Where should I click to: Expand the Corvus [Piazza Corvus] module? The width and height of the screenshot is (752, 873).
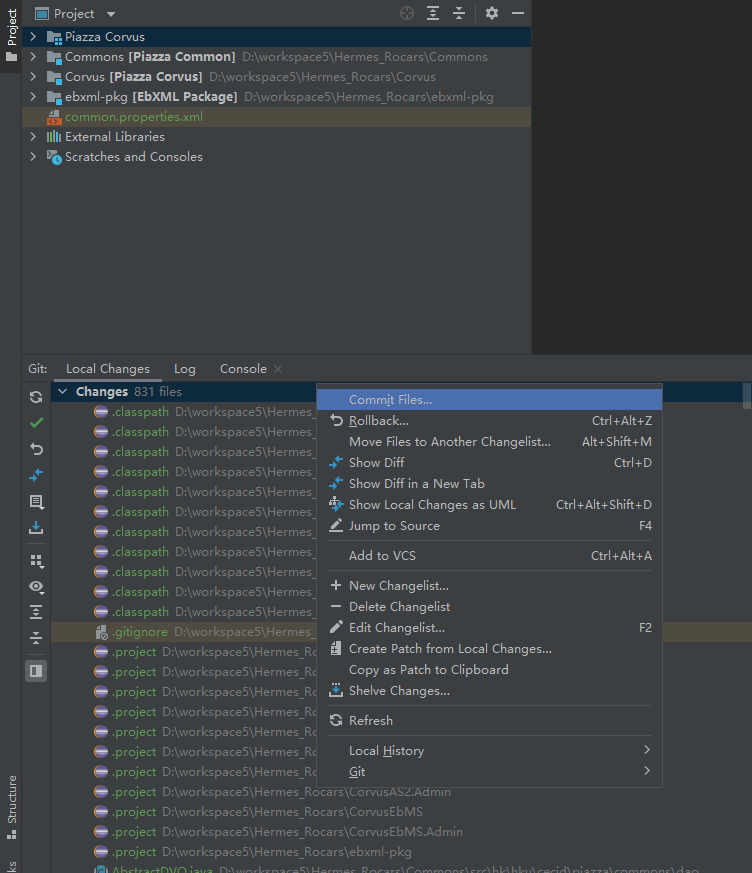pyautogui.click(x=33, y=77)
